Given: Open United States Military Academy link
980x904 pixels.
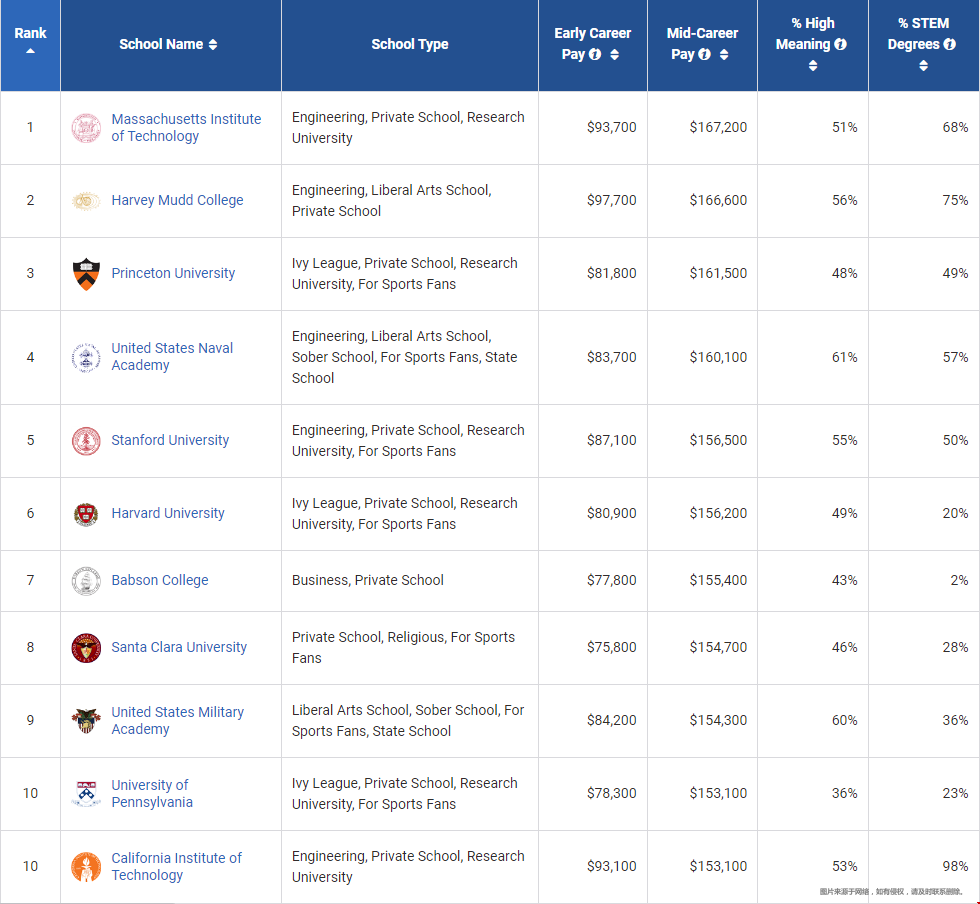Looking at the screenshot, I should pyautogui.click(x=178, y=720).
